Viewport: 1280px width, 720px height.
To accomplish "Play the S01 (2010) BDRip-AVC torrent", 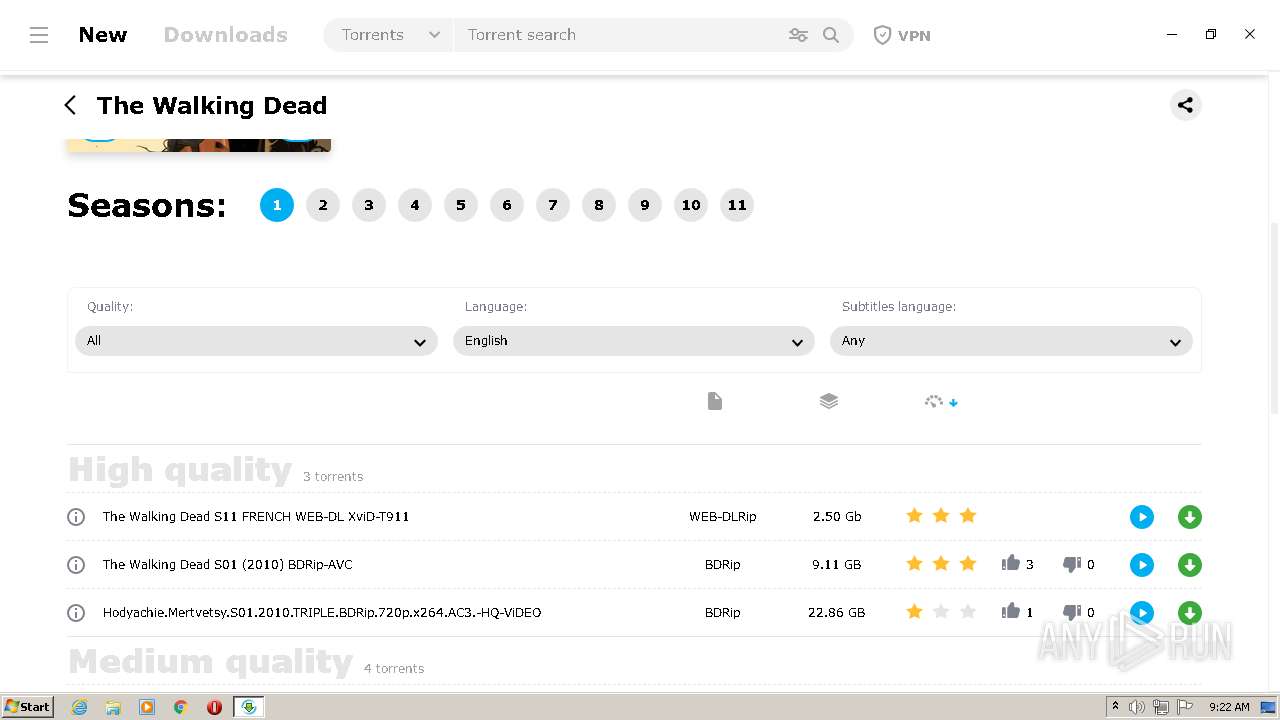I will pos(1141,565).
